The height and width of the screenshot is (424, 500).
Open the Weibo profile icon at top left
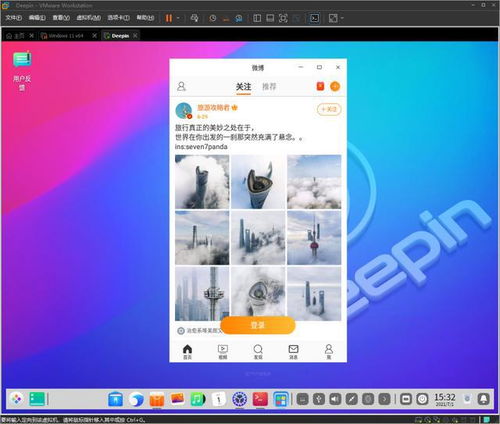click(181, 86)
